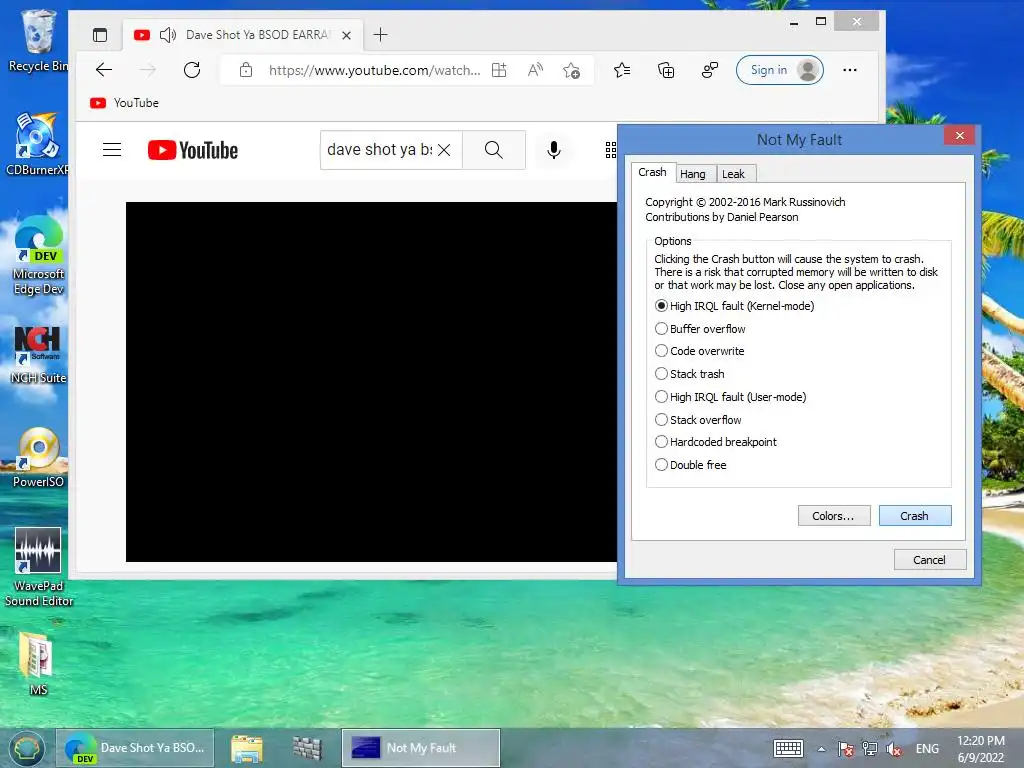Image resolution: width=1024 pixels, height=768 pixels.
Task: Open the Recycle Bin desktop icon
Action: coord(38,40)
